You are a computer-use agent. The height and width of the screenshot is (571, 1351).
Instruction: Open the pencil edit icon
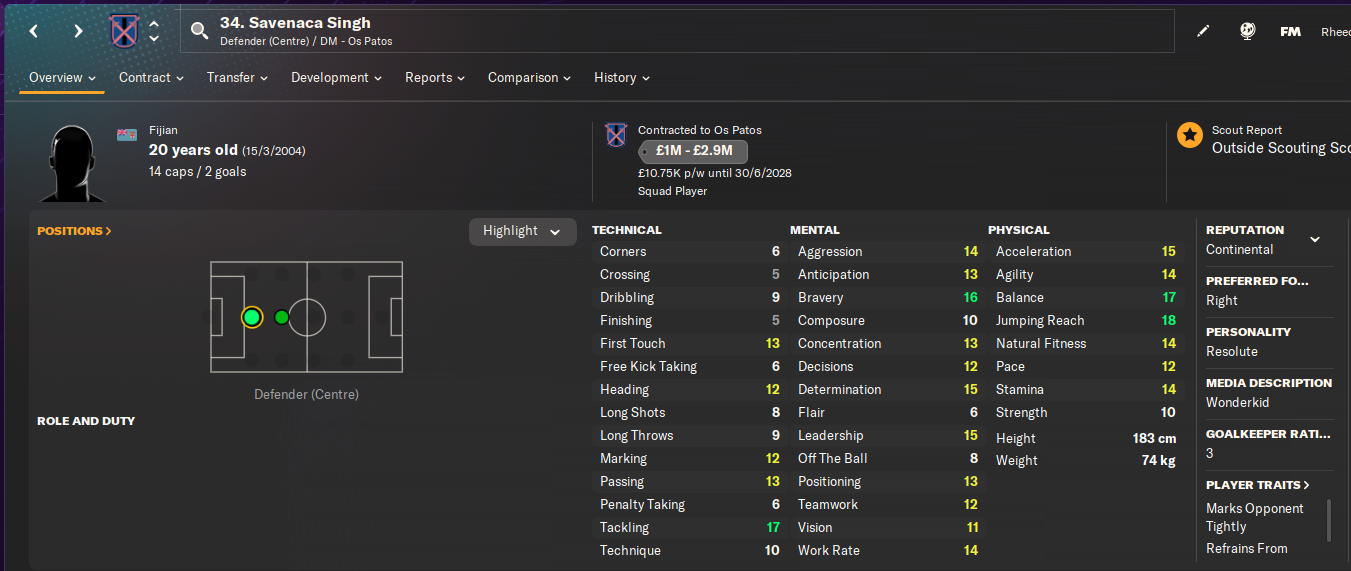click(1203, 31)
